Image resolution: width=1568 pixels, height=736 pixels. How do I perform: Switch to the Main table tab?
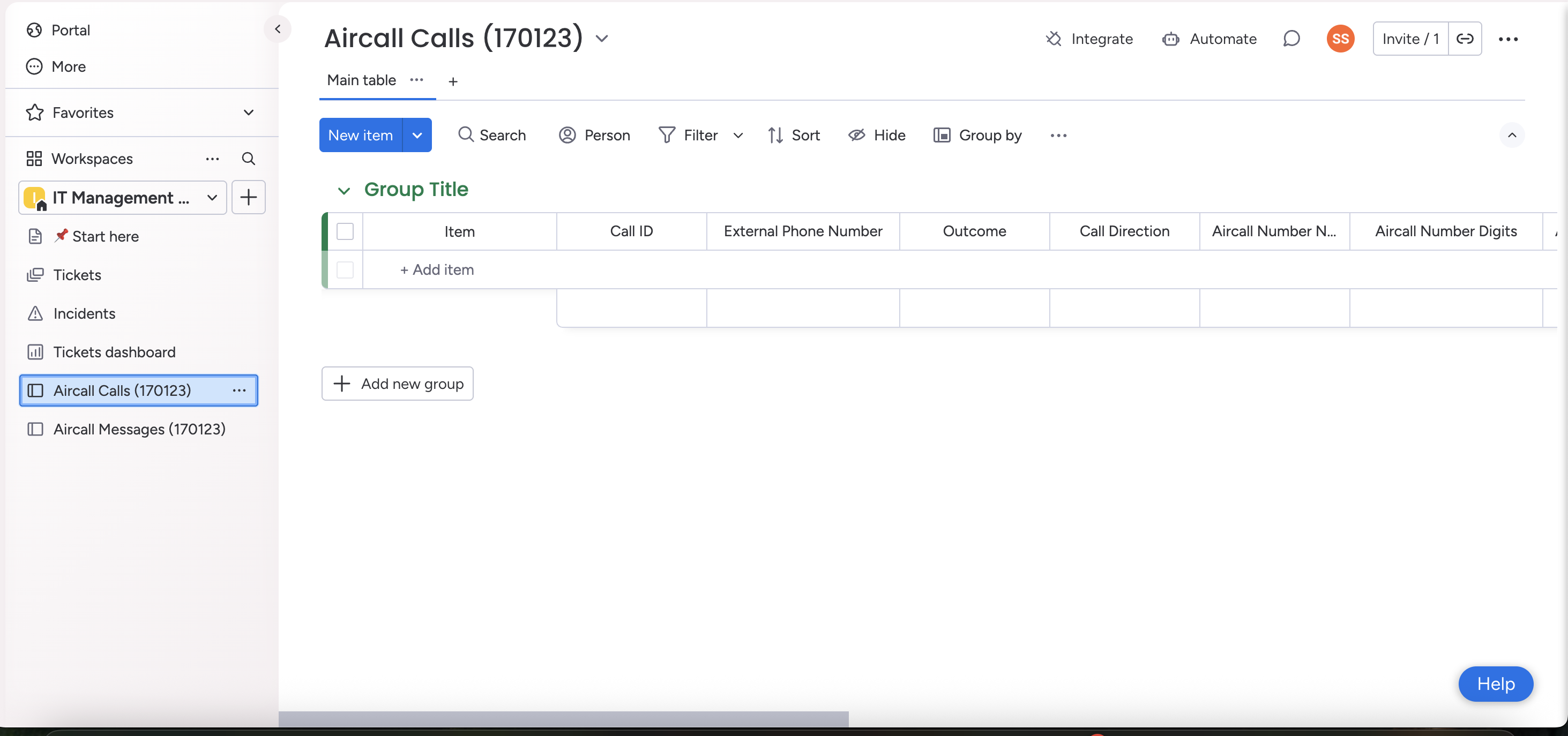362,80
